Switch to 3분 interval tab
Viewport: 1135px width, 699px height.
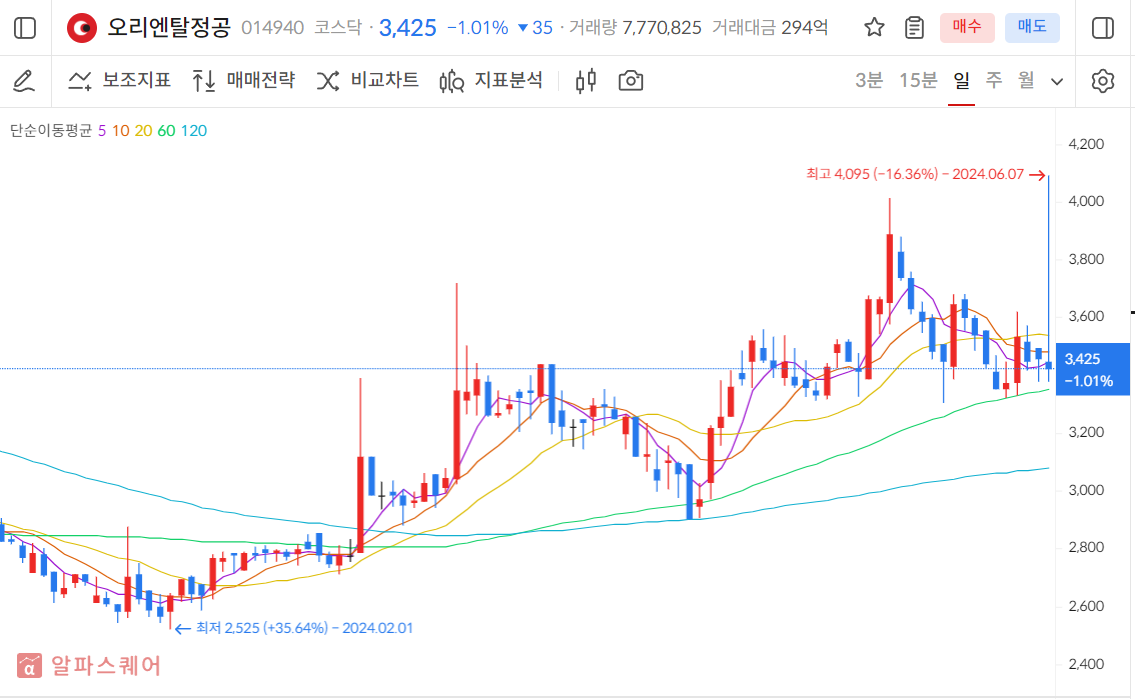pos(869,80)
